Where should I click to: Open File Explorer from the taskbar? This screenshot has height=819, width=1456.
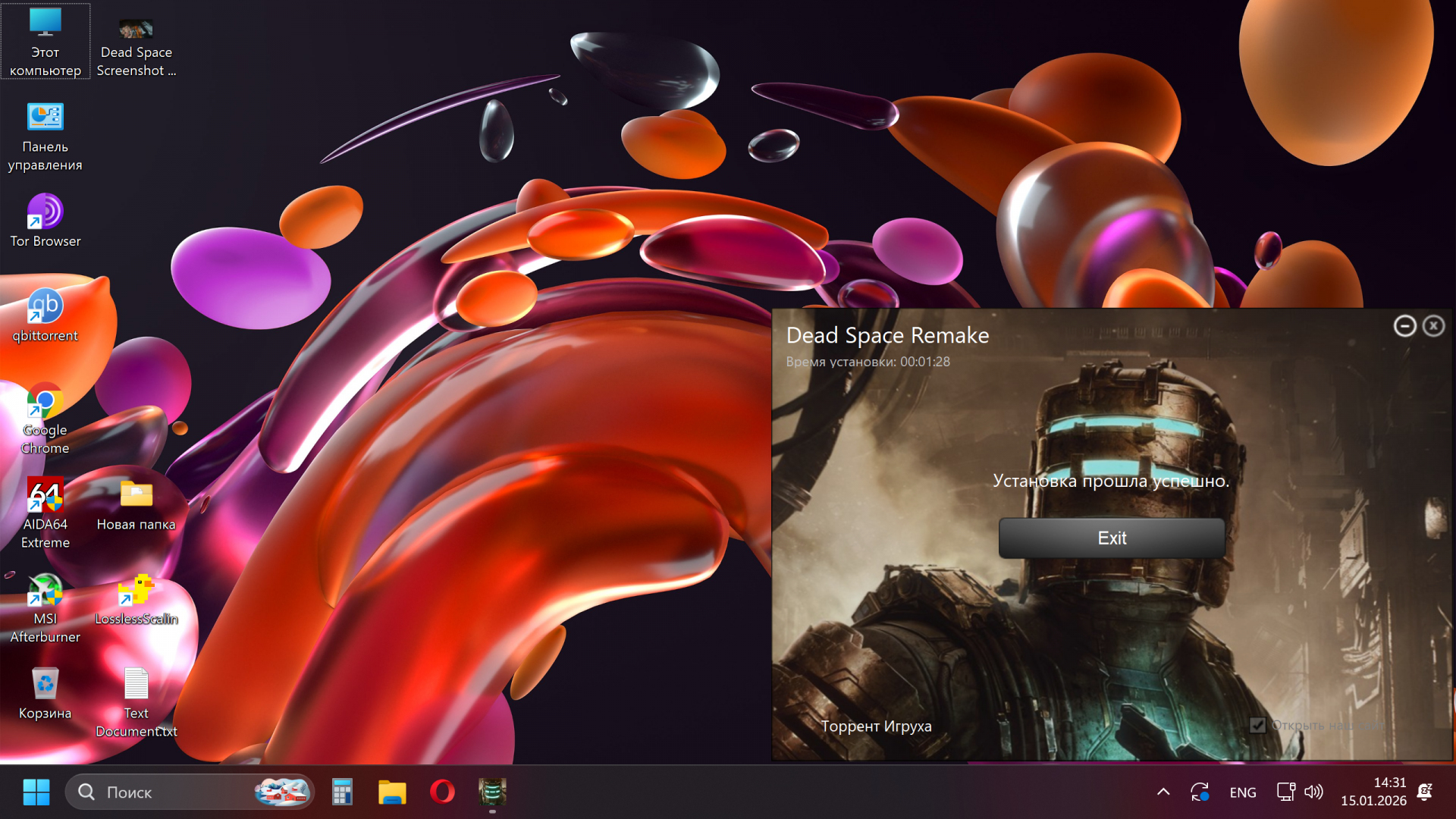coord(392,792)
